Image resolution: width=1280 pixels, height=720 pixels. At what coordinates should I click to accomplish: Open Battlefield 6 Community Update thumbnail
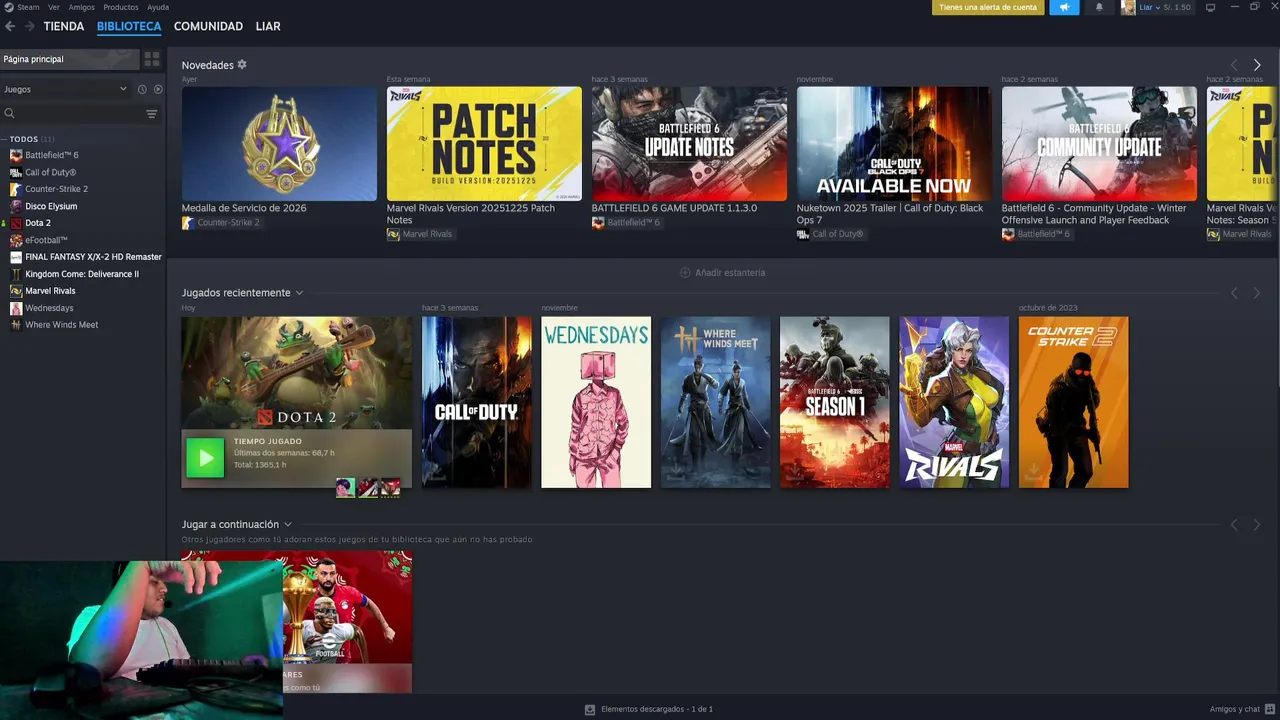point(1099,144)
